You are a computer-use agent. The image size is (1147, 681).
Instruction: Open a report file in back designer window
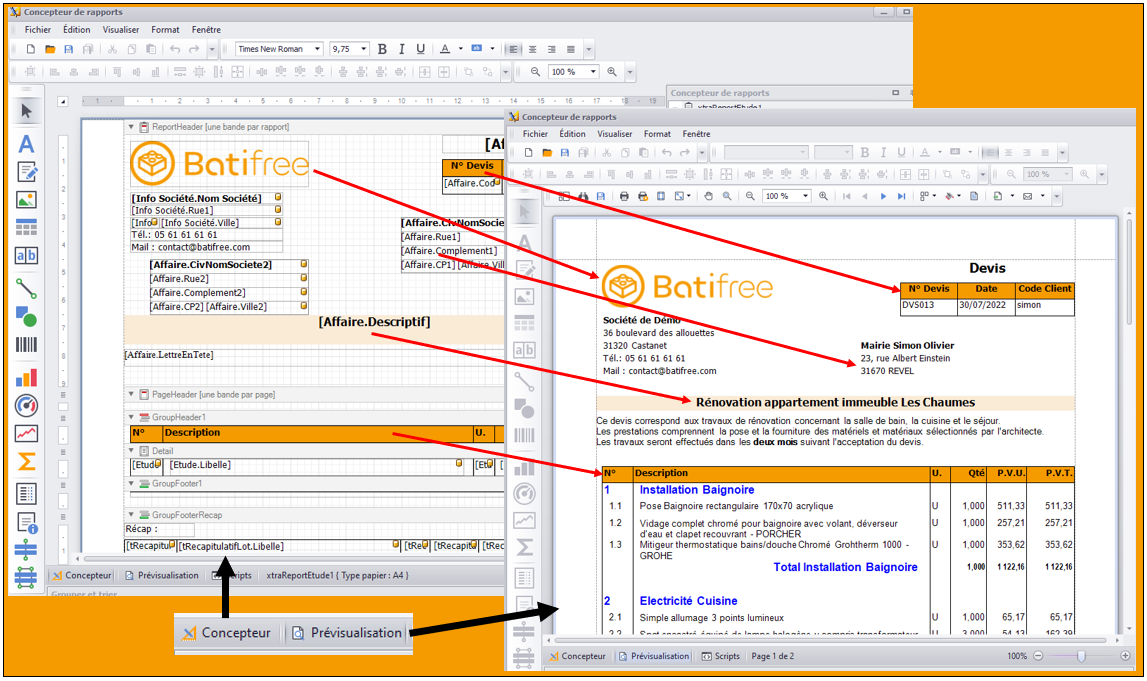(50, 49)
